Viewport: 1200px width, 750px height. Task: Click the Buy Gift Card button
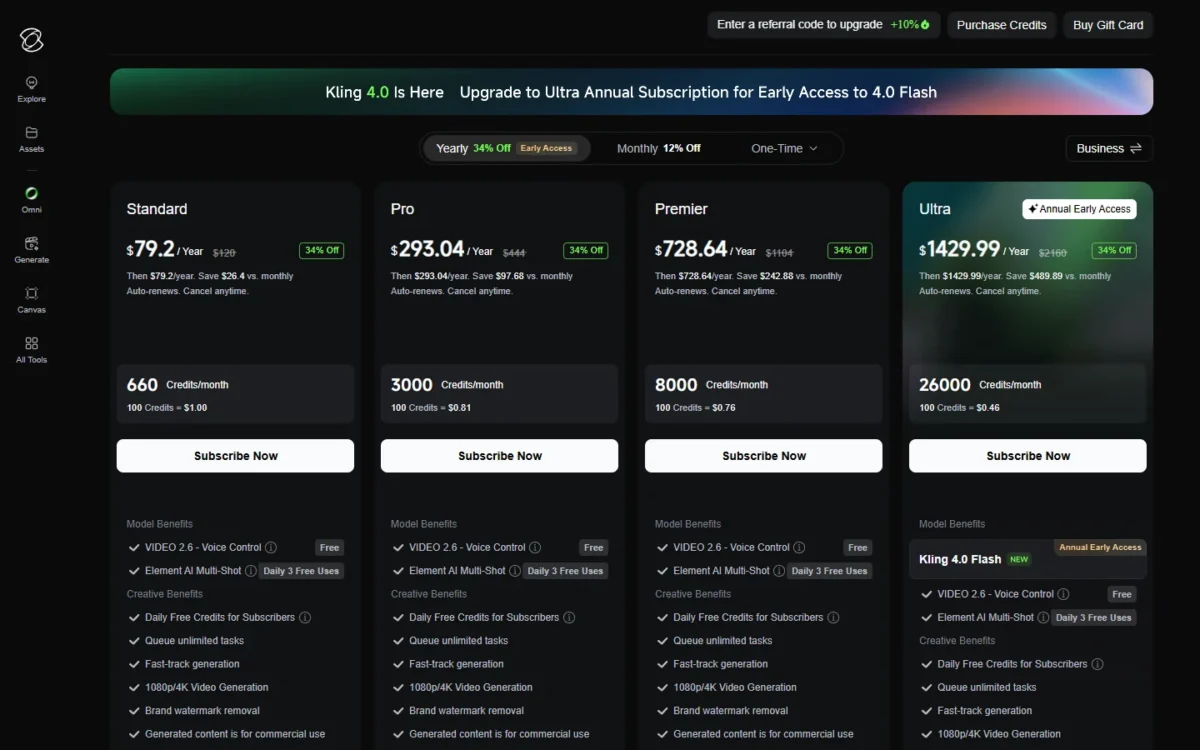tap(1108, 25)
